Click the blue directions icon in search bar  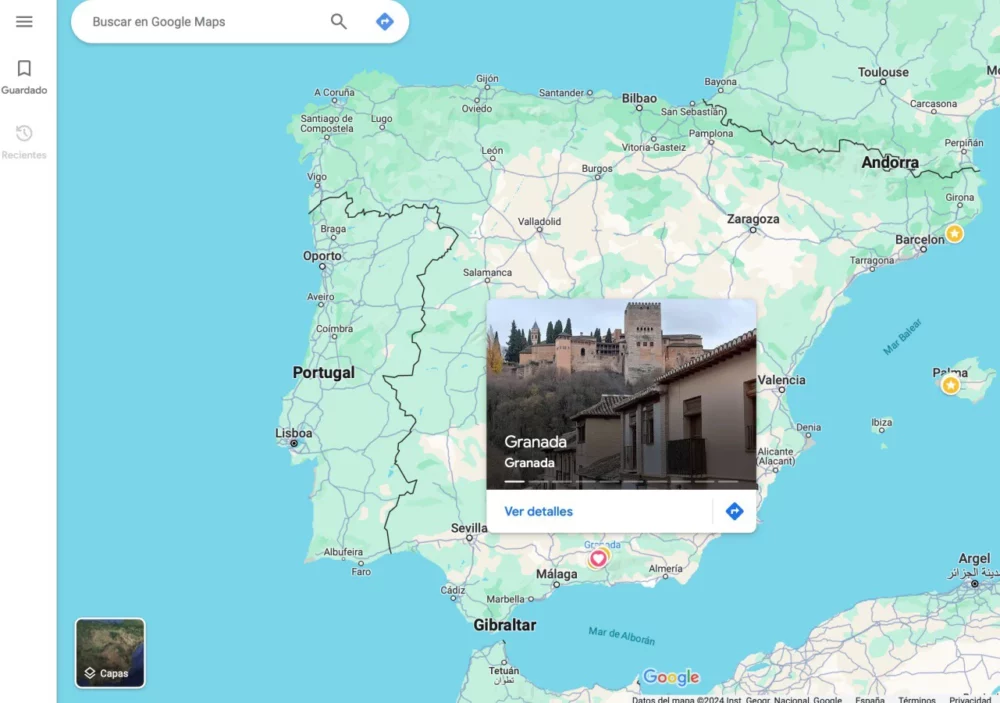385,22
